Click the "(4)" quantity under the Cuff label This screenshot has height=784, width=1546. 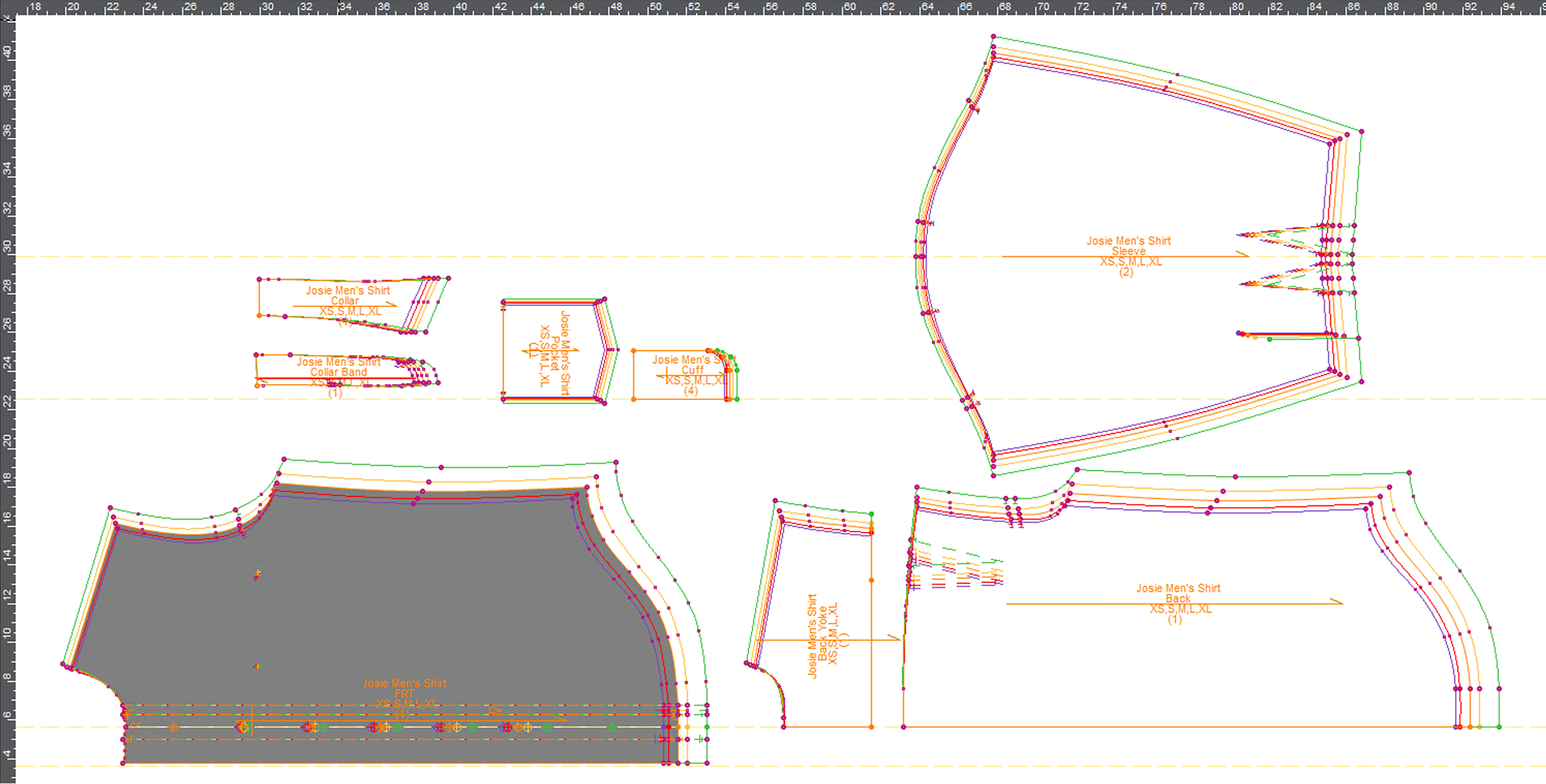tap(691, 390)
